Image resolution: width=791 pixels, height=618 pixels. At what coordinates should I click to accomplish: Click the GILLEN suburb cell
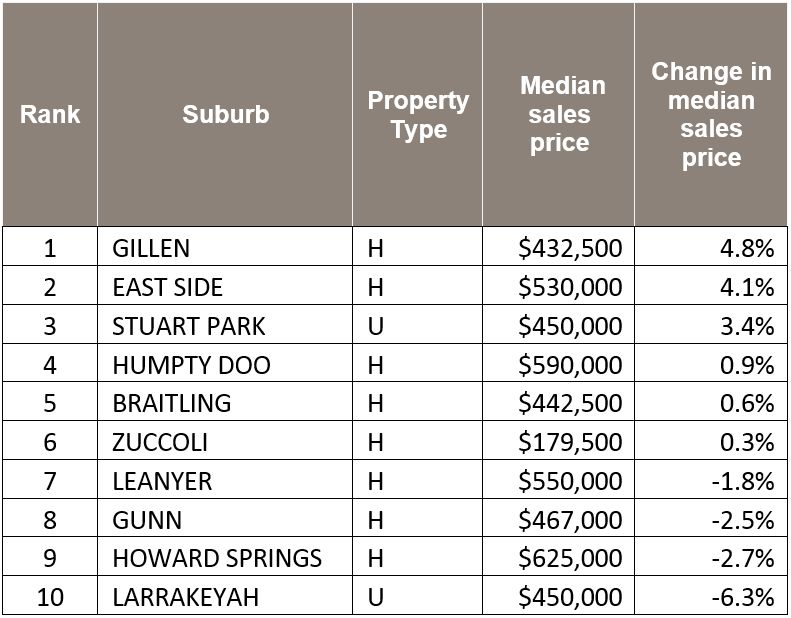151,248
